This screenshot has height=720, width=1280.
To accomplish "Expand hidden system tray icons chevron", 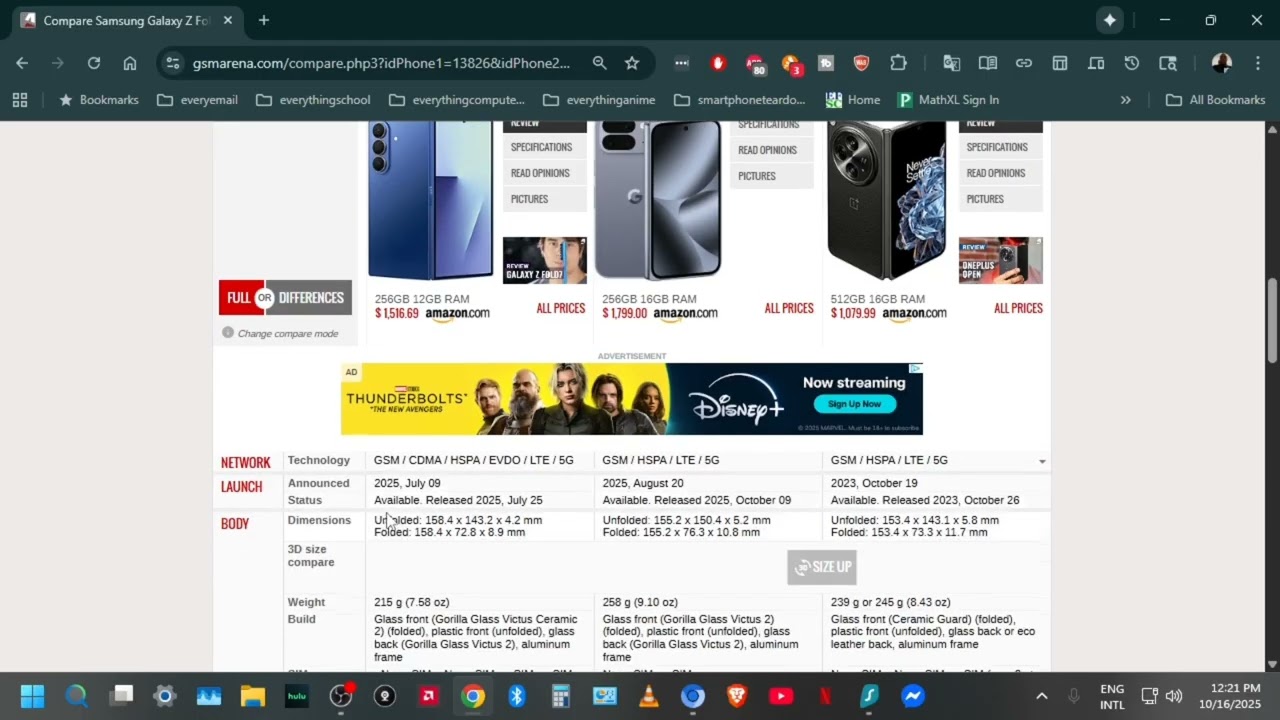I will click(1041, 696).
